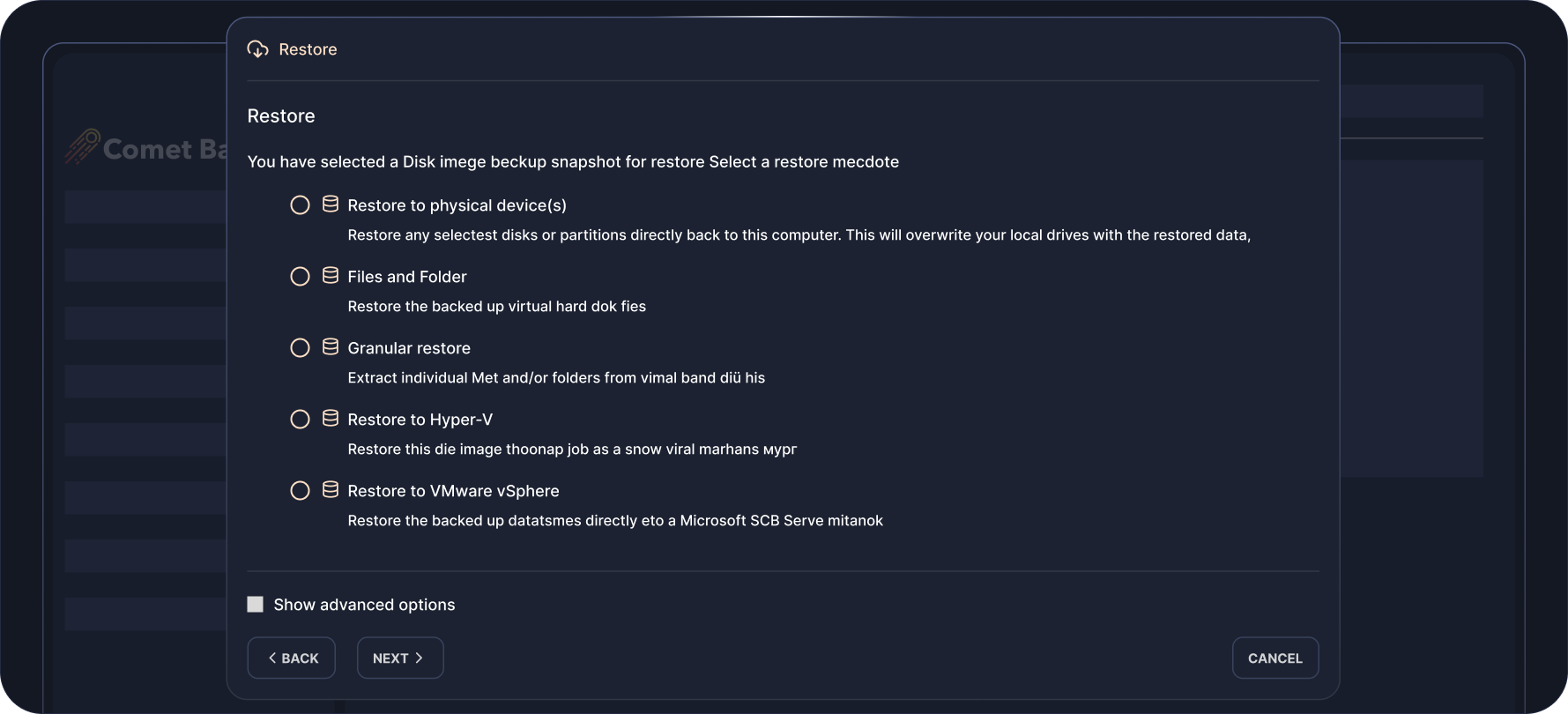The width and height of the screenshot is (1568, 714).
Task: Click the disk icon beside Restore to VMware vSphere
Action: (331, 490)
